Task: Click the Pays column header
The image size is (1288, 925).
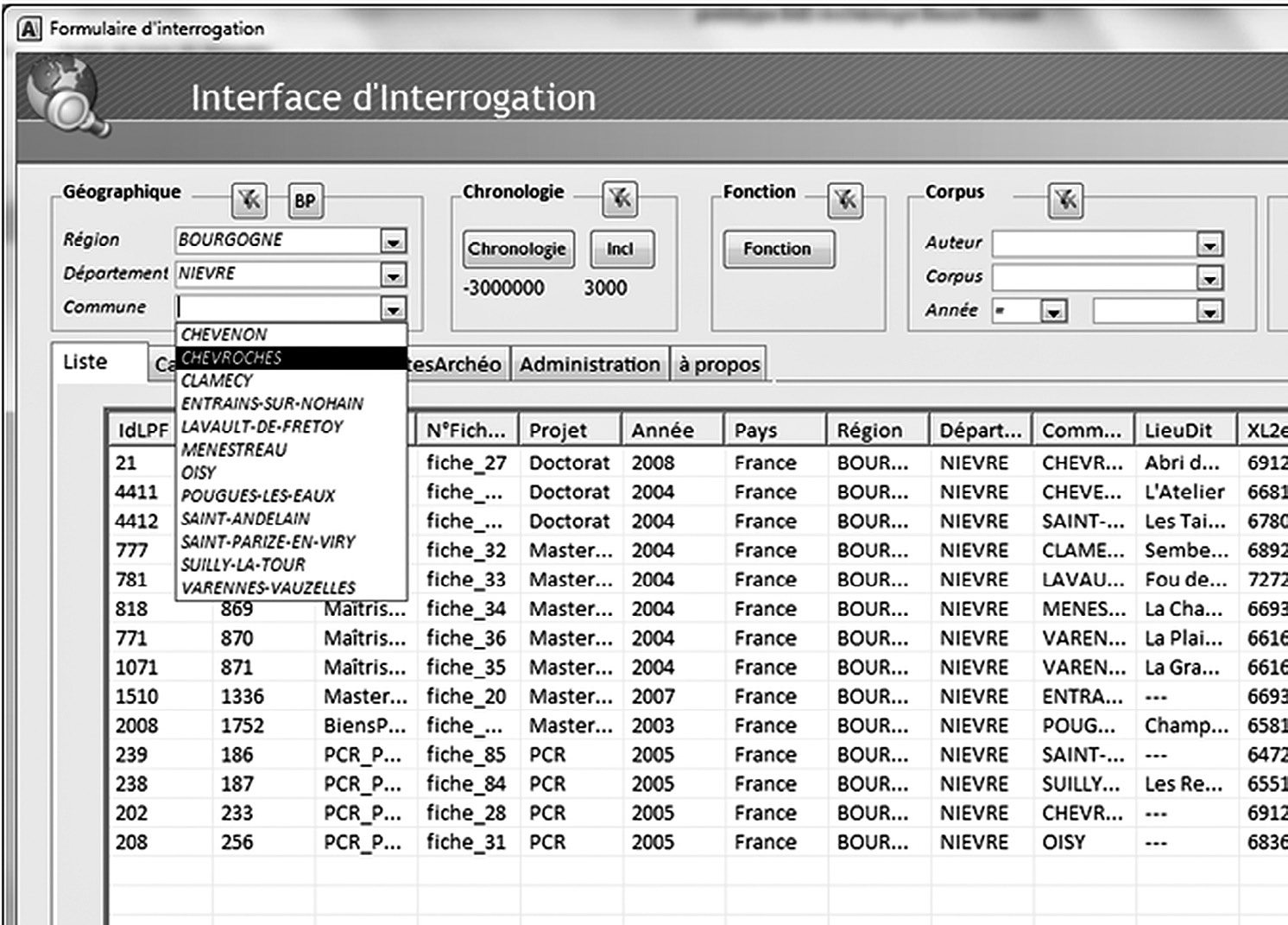Action: (x=776, y=430)
